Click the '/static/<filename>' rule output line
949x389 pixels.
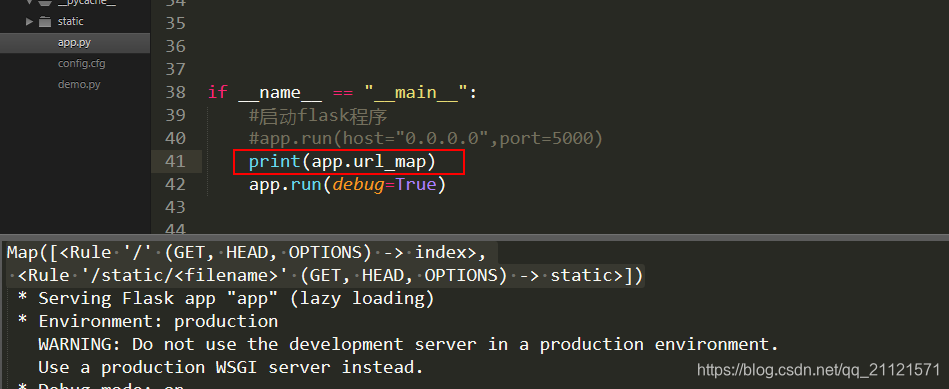(x=330, y=276)
